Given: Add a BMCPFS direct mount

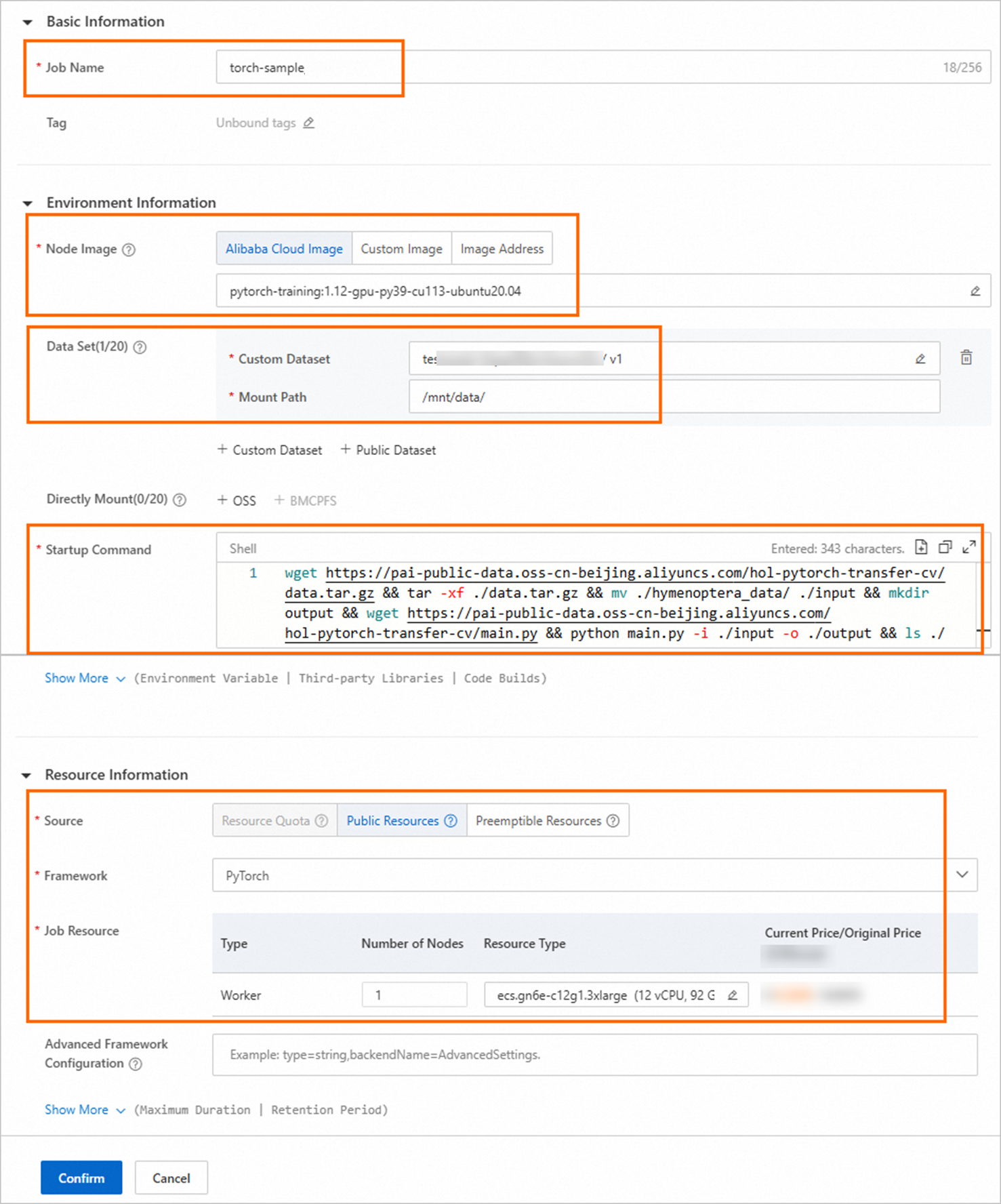Looking at the screenshot, I should click(x=306, y=501).
